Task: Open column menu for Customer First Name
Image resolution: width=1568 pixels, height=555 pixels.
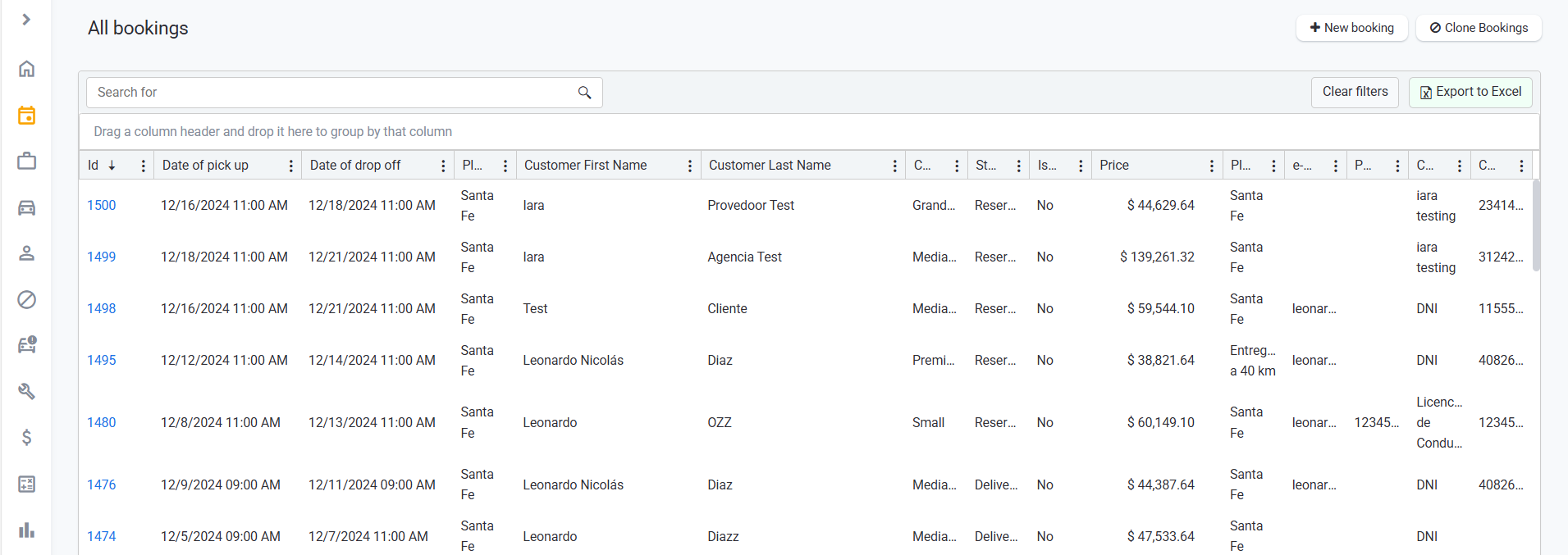Action: click(689, 166)
